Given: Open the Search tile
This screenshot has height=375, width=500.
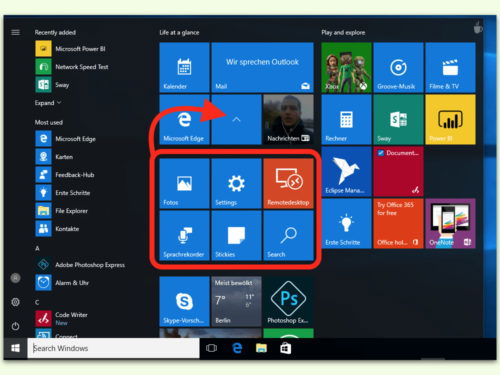Looking at the screenshot, I should click(288, 235).
